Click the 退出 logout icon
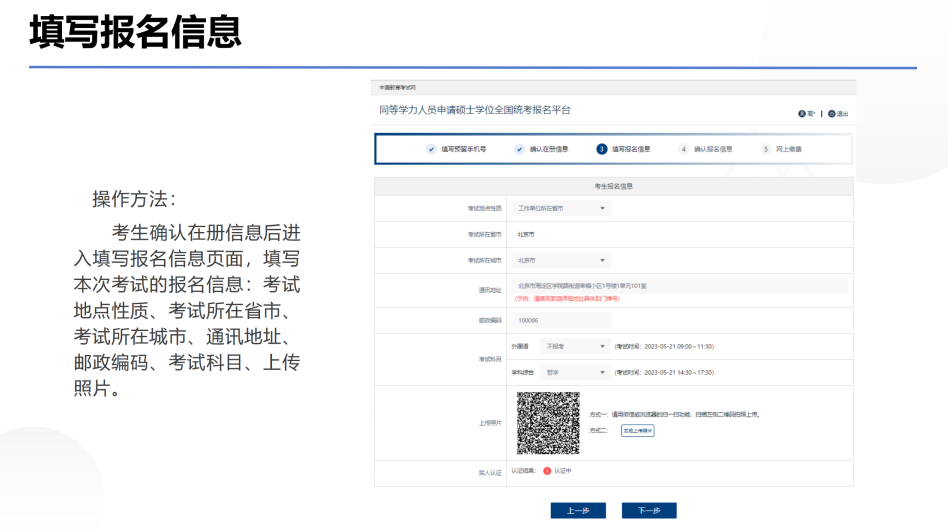The width and height of the screenshot is (948, 531). click(x=831, y=114)
